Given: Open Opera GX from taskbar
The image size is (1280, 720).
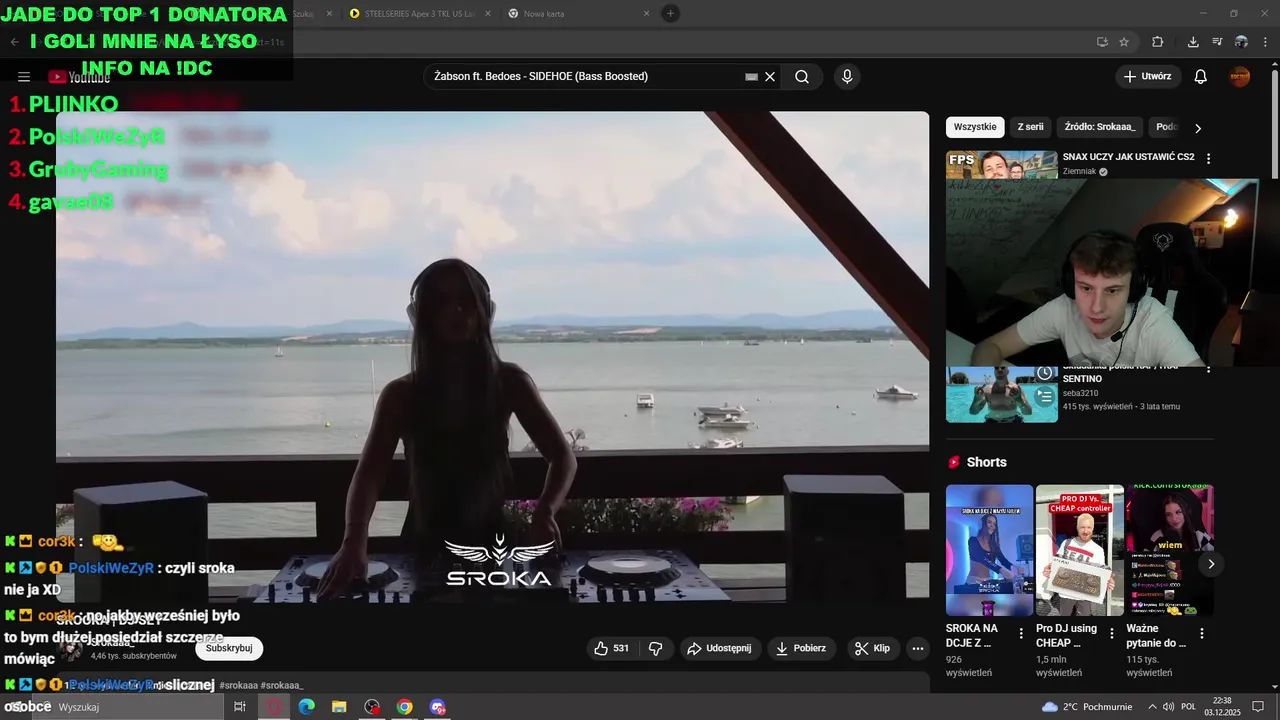Looking at the screenshot, I should coord(274,707).
